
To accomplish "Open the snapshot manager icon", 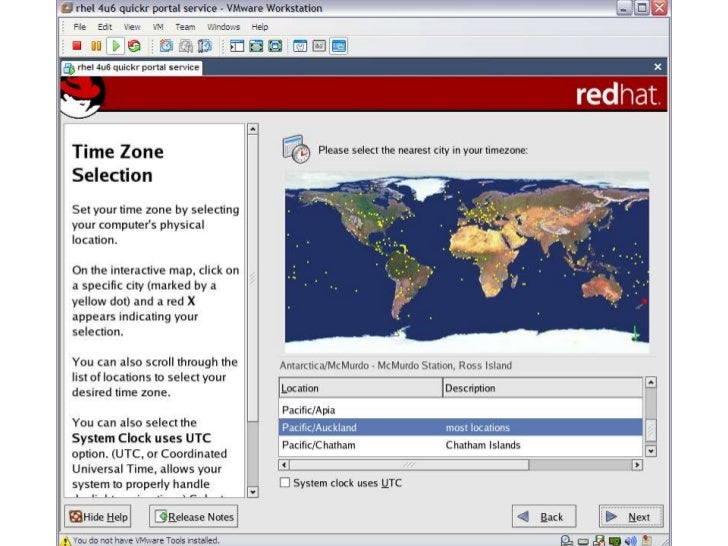I will (x=204, y=46).
